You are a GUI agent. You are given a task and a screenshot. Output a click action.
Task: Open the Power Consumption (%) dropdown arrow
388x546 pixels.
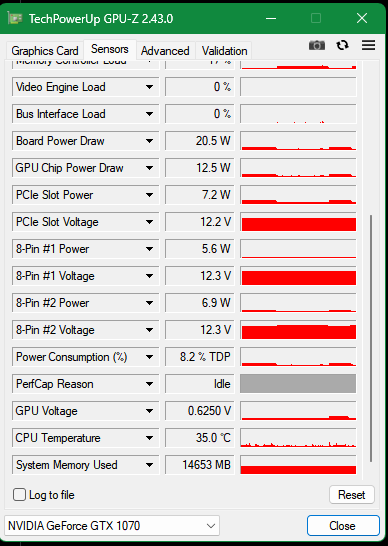149,357
